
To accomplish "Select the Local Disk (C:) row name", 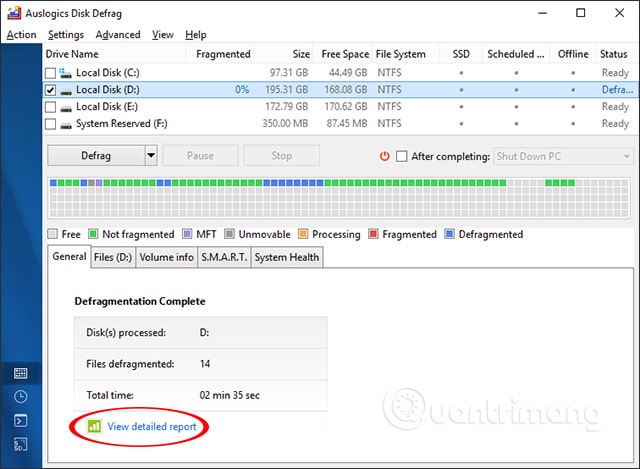I will click(108, 73).
